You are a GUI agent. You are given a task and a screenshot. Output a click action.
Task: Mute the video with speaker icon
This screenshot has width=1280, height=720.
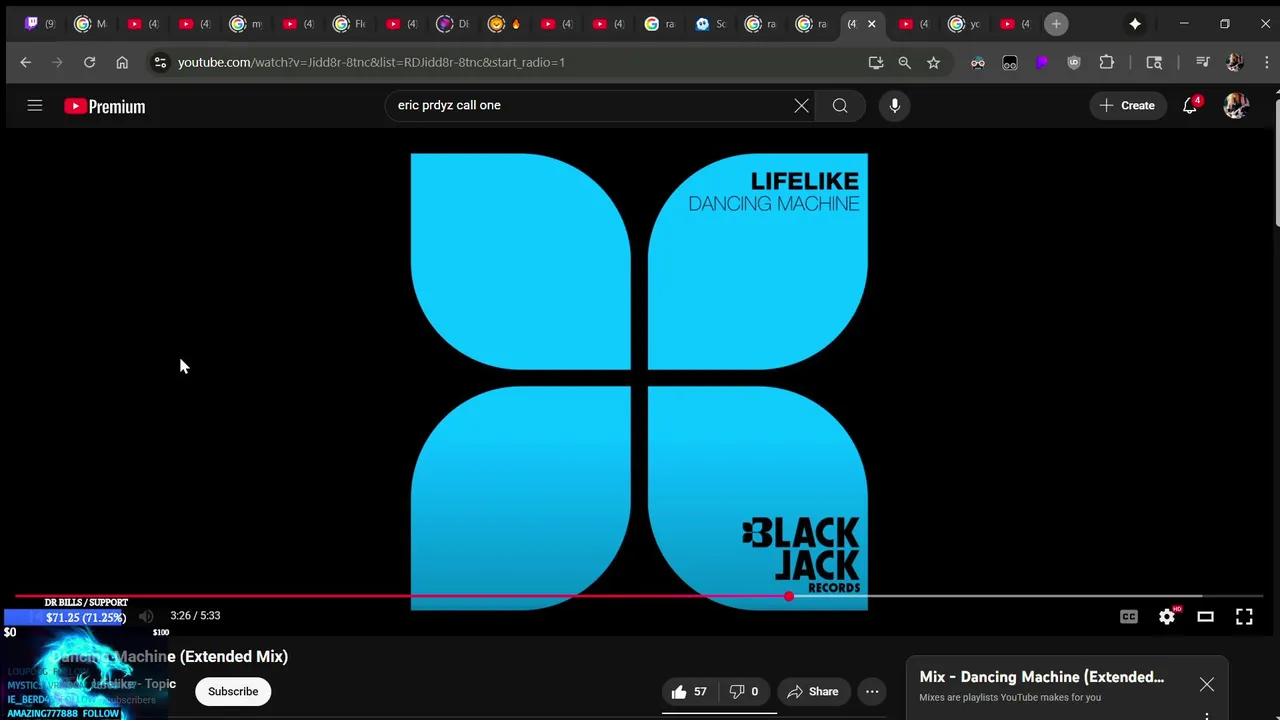coord(146,616)
